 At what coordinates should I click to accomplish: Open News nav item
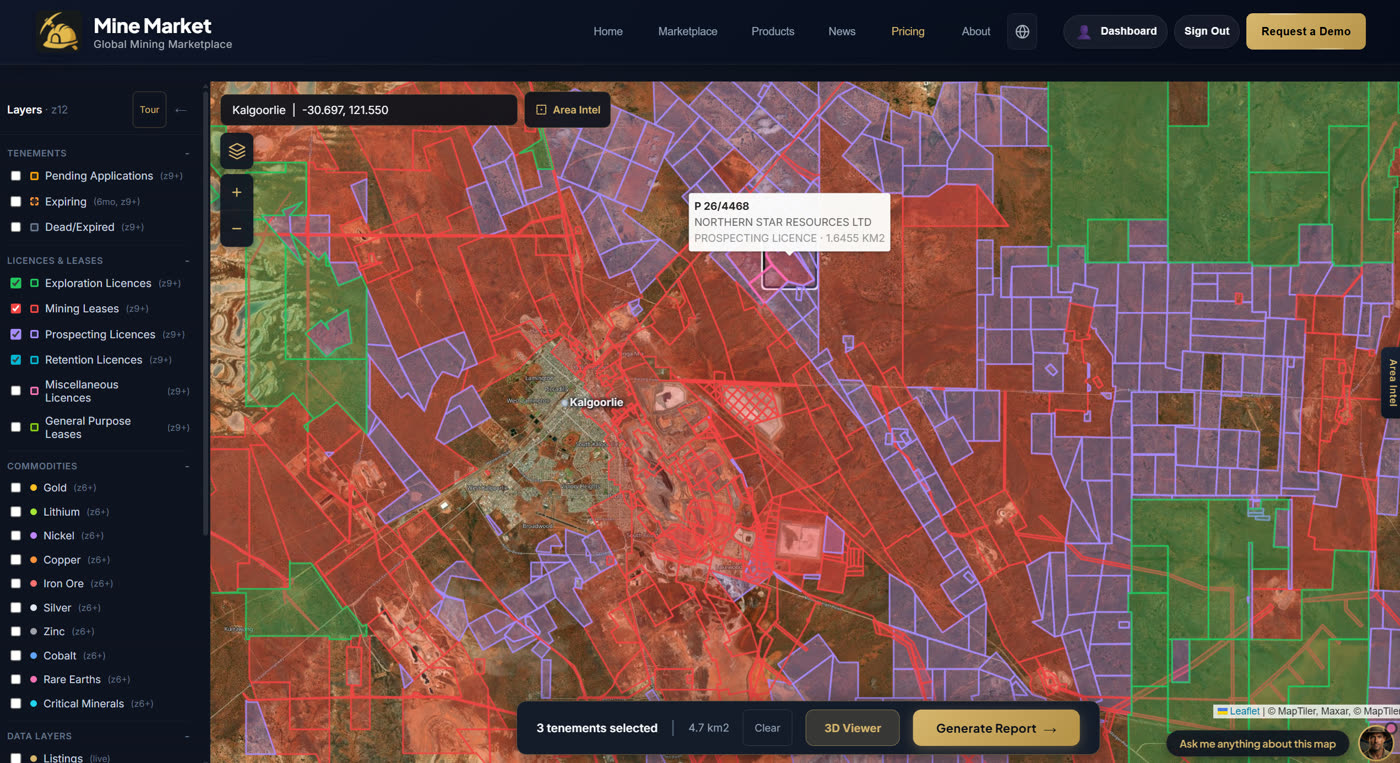tap(842, 31)
